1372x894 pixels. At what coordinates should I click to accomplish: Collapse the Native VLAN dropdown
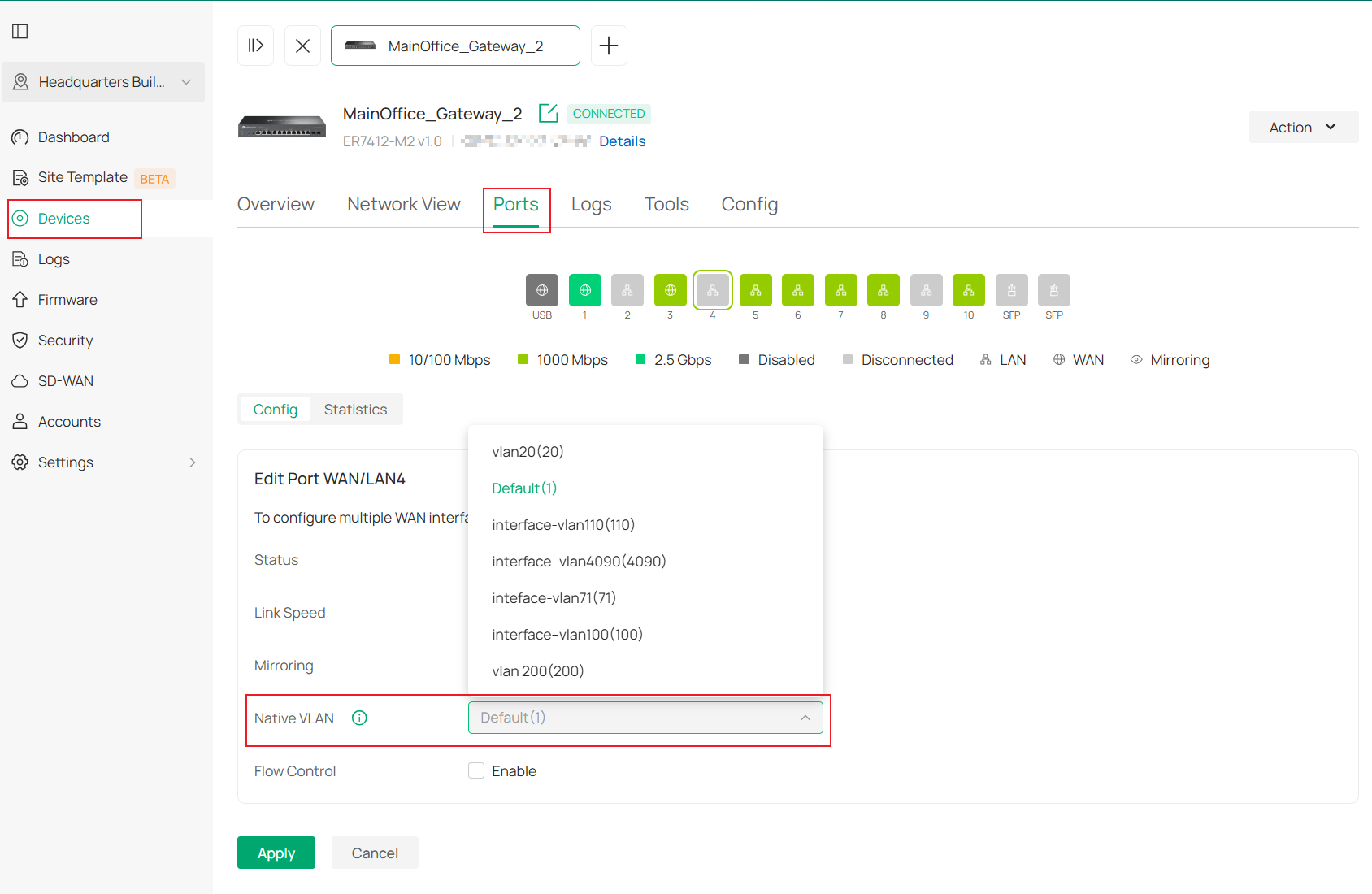[x=805, y=718]
